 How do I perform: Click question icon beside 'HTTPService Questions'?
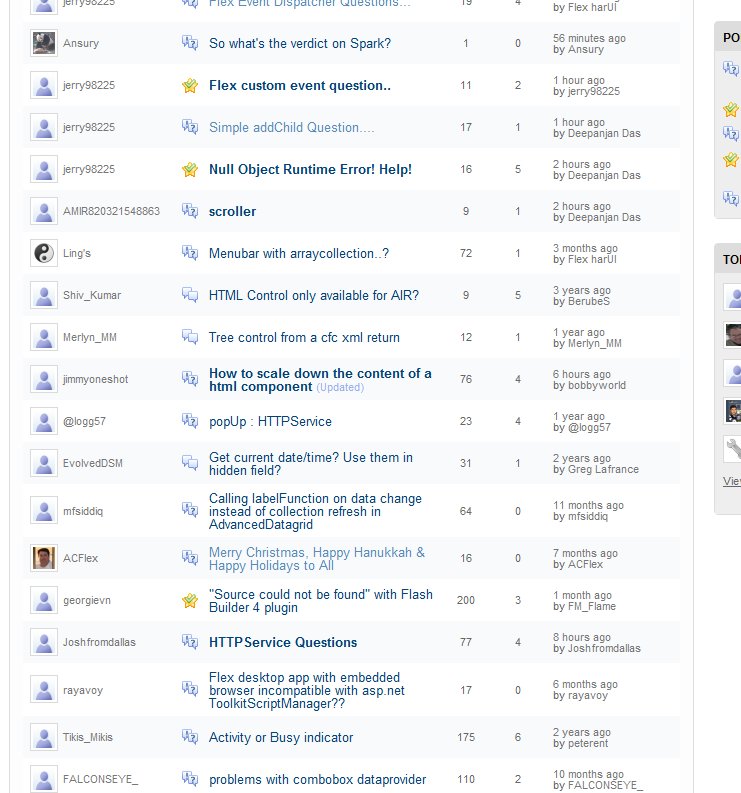[x=190, y=641]
